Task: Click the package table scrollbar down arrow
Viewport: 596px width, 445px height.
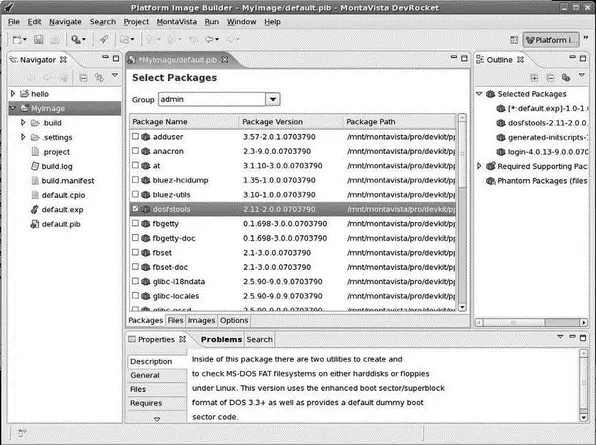Action: (462, 307)
